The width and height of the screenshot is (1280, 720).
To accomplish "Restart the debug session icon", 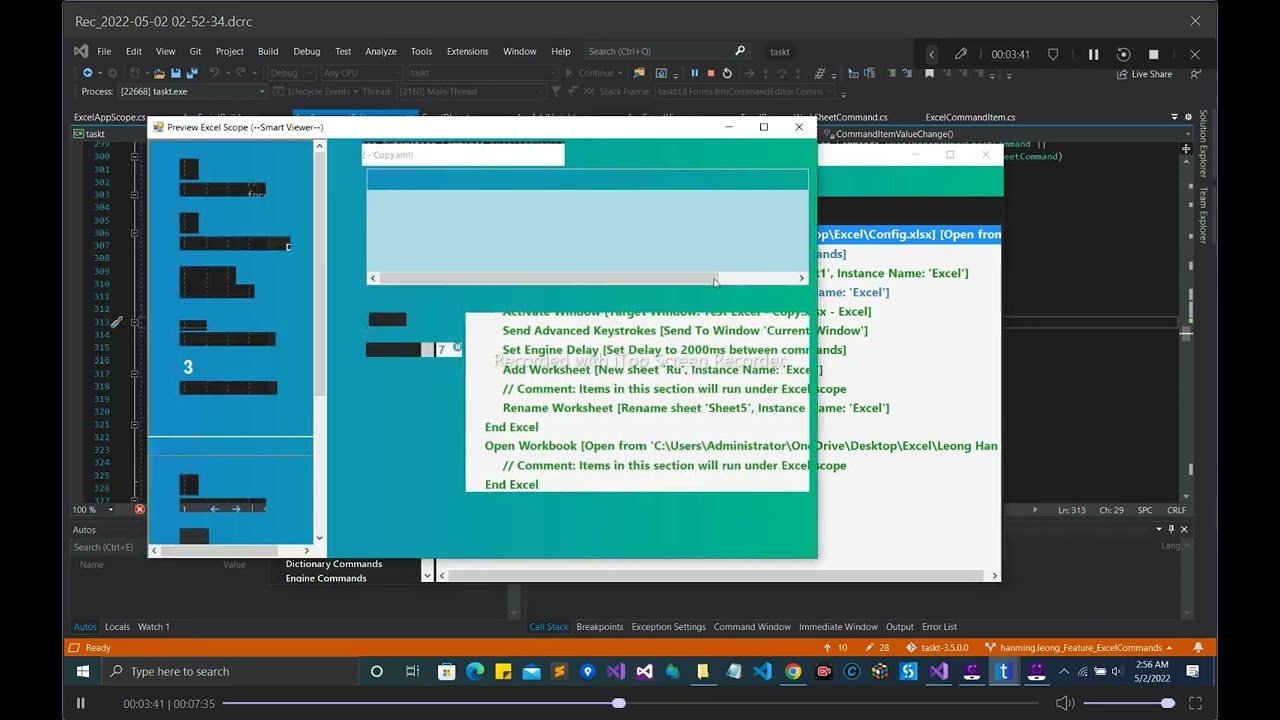I will tap(727, 73).
